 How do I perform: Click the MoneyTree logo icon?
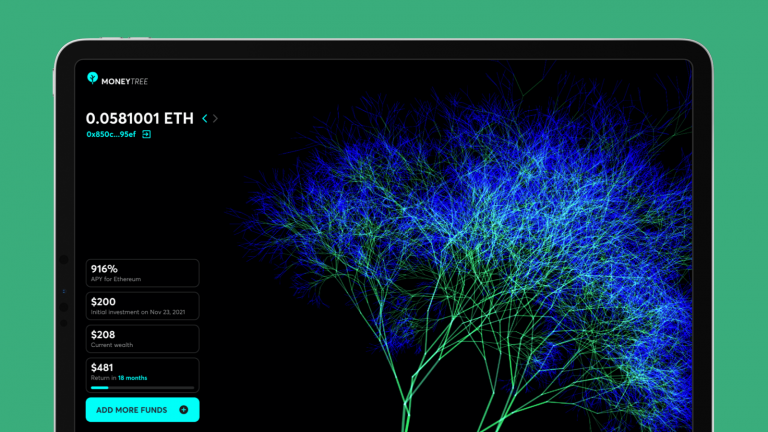pos(92,77)
